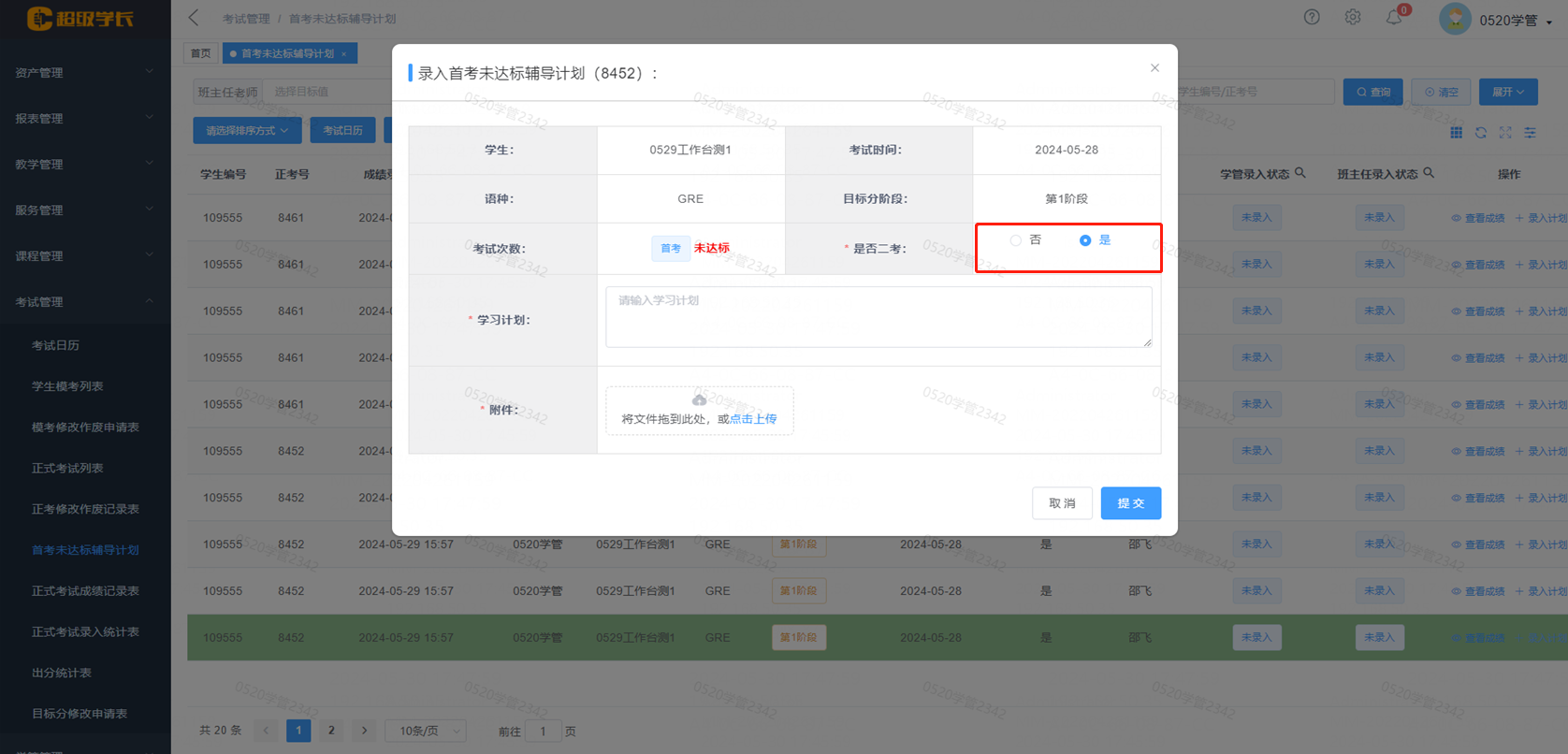
Task: Click the 点击上传 upload link
Action: tap(753, 419)
